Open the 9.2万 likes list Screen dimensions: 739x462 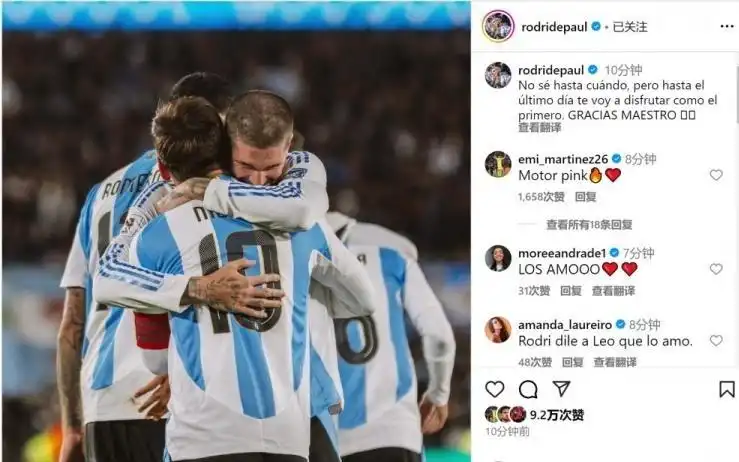click(557, 415)
